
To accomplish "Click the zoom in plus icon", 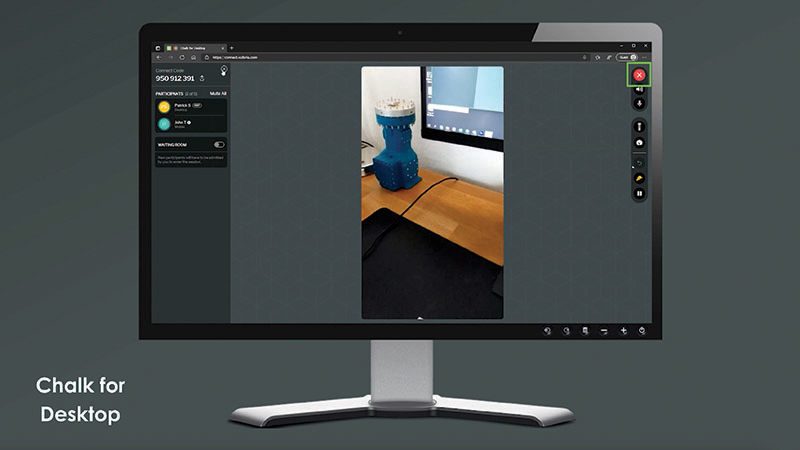I will click(623, 331).
